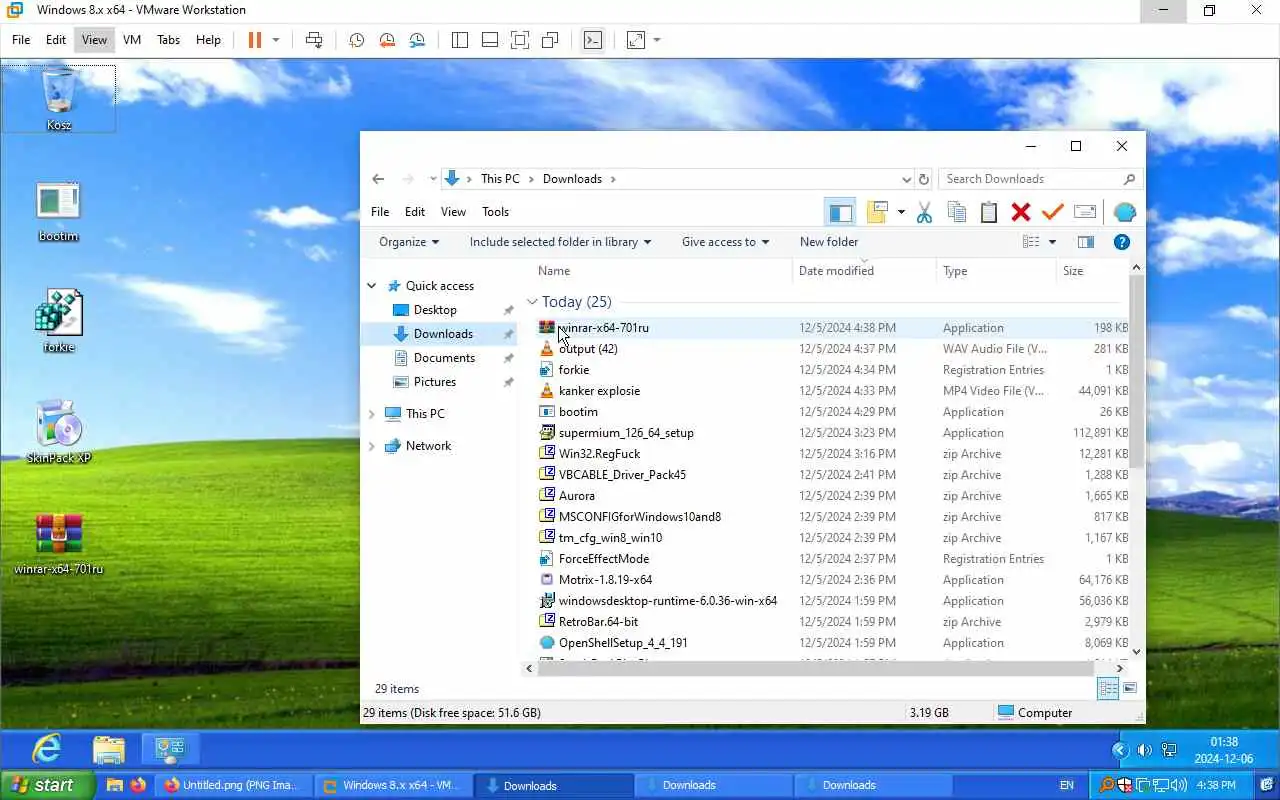Select the forkie desktop registry icon
This screenshot has width=1280, height=800.
tap(59, 321)
